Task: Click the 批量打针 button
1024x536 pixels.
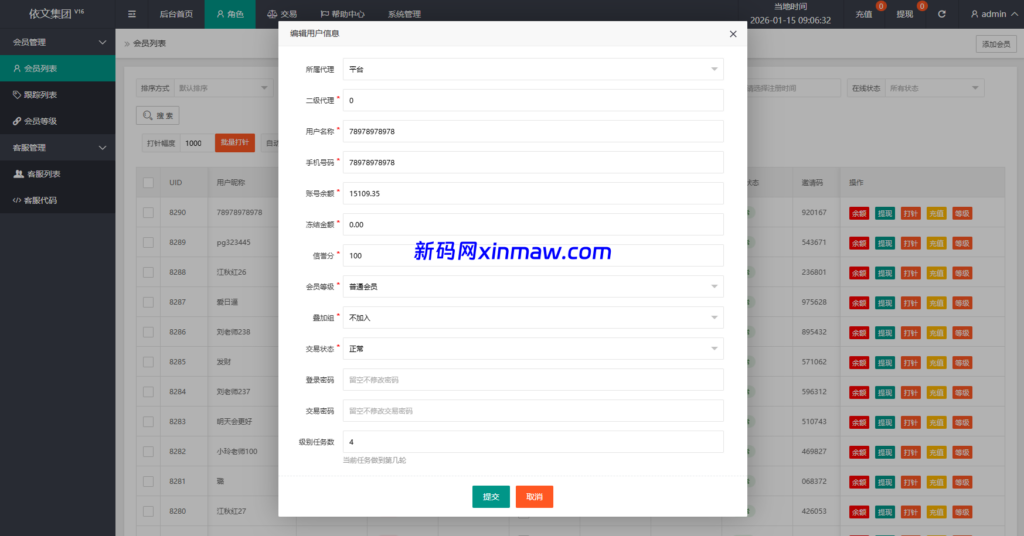Action: point(234,143)
